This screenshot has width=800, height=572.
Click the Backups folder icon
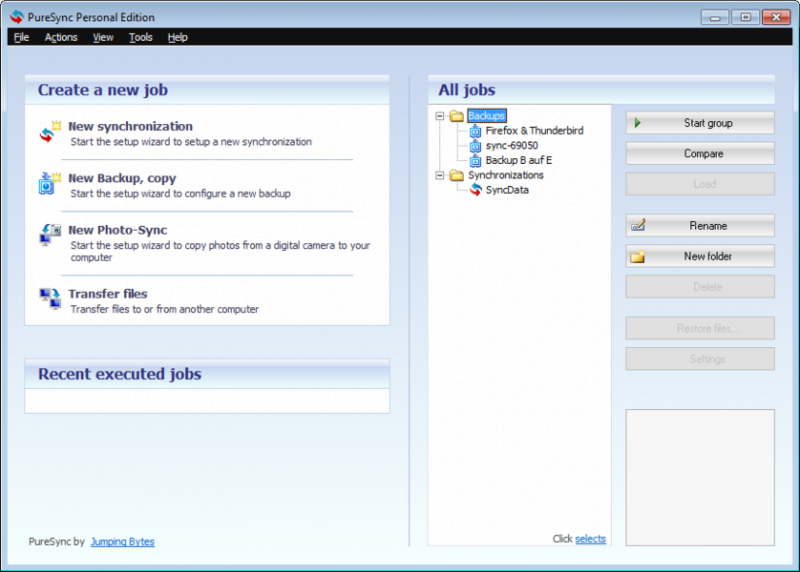(457, 116)
